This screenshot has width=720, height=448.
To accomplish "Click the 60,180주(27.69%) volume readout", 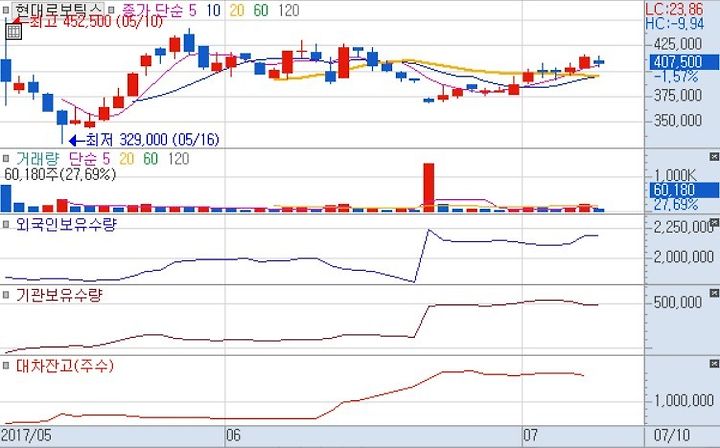I will (60, 174).
